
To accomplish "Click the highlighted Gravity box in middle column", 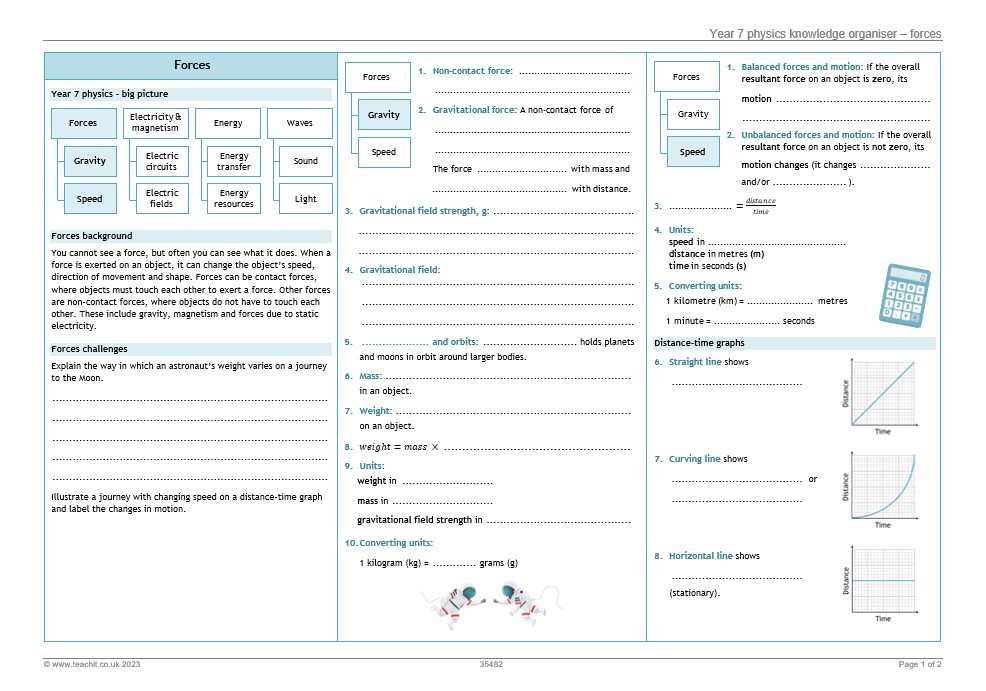I will point(384,114).
